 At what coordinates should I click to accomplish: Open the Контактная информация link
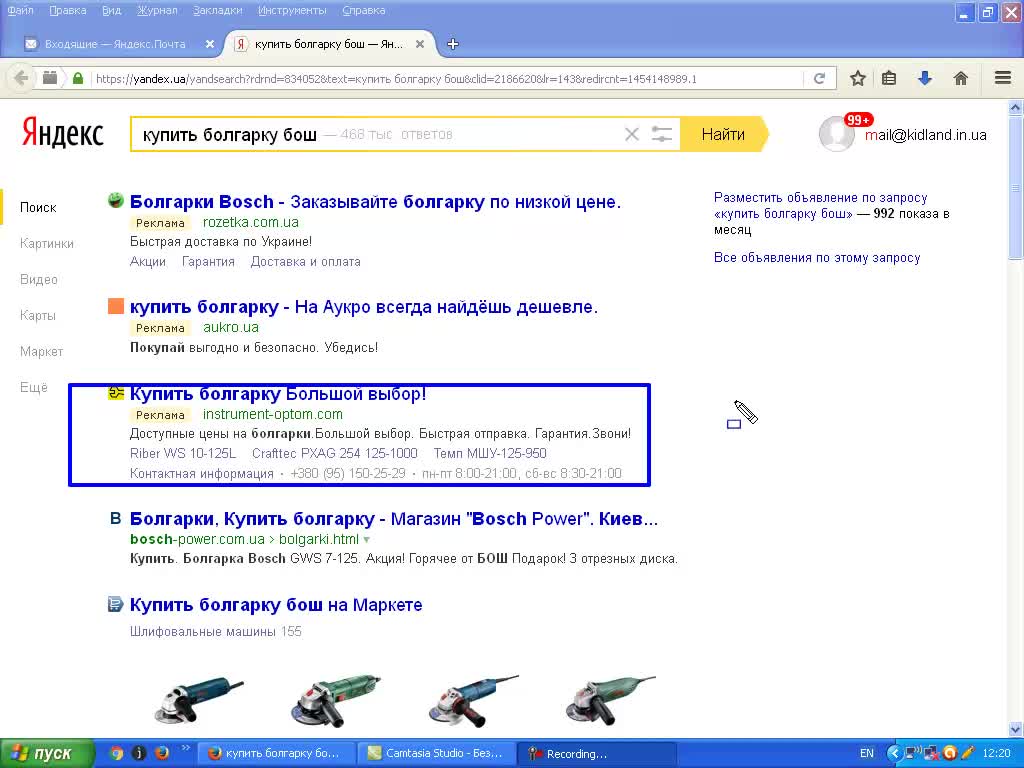[x=202, y=473]
